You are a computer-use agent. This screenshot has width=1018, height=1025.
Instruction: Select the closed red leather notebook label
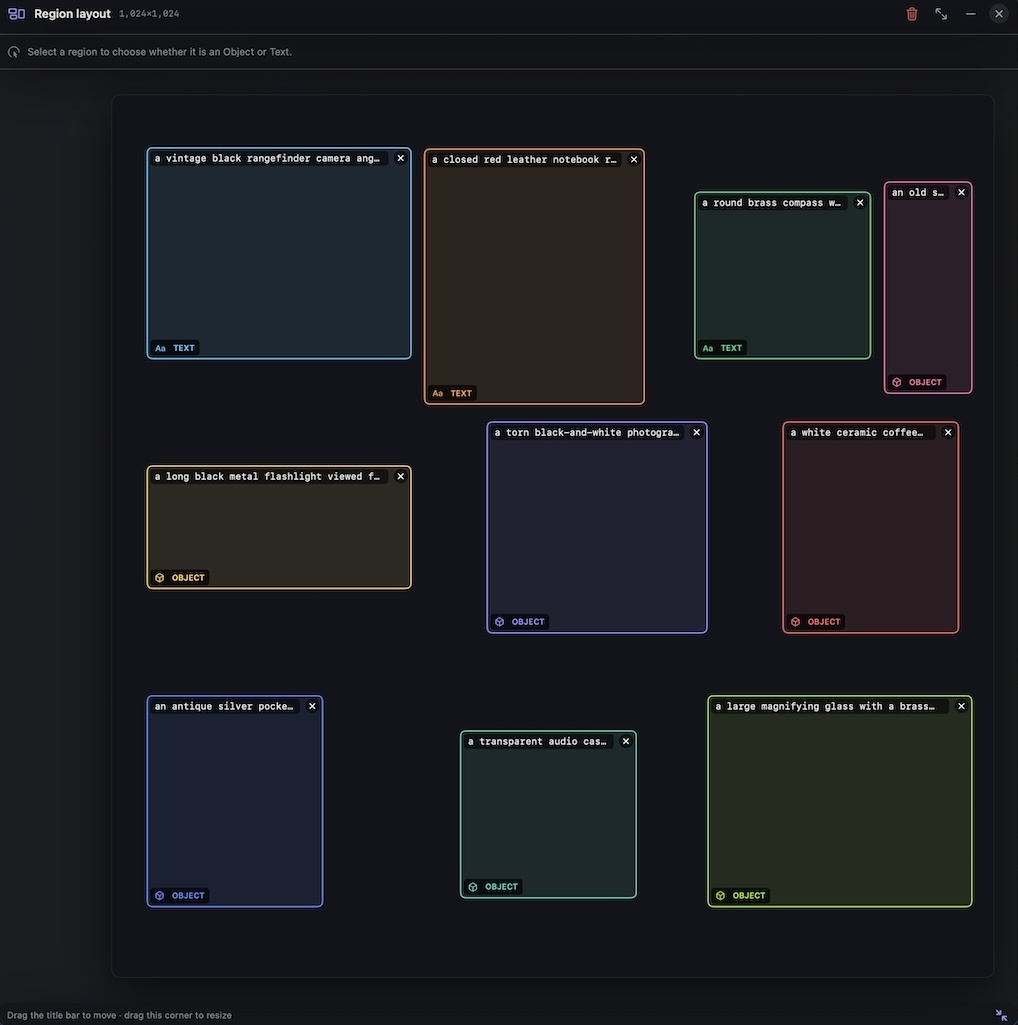[524, 160]
